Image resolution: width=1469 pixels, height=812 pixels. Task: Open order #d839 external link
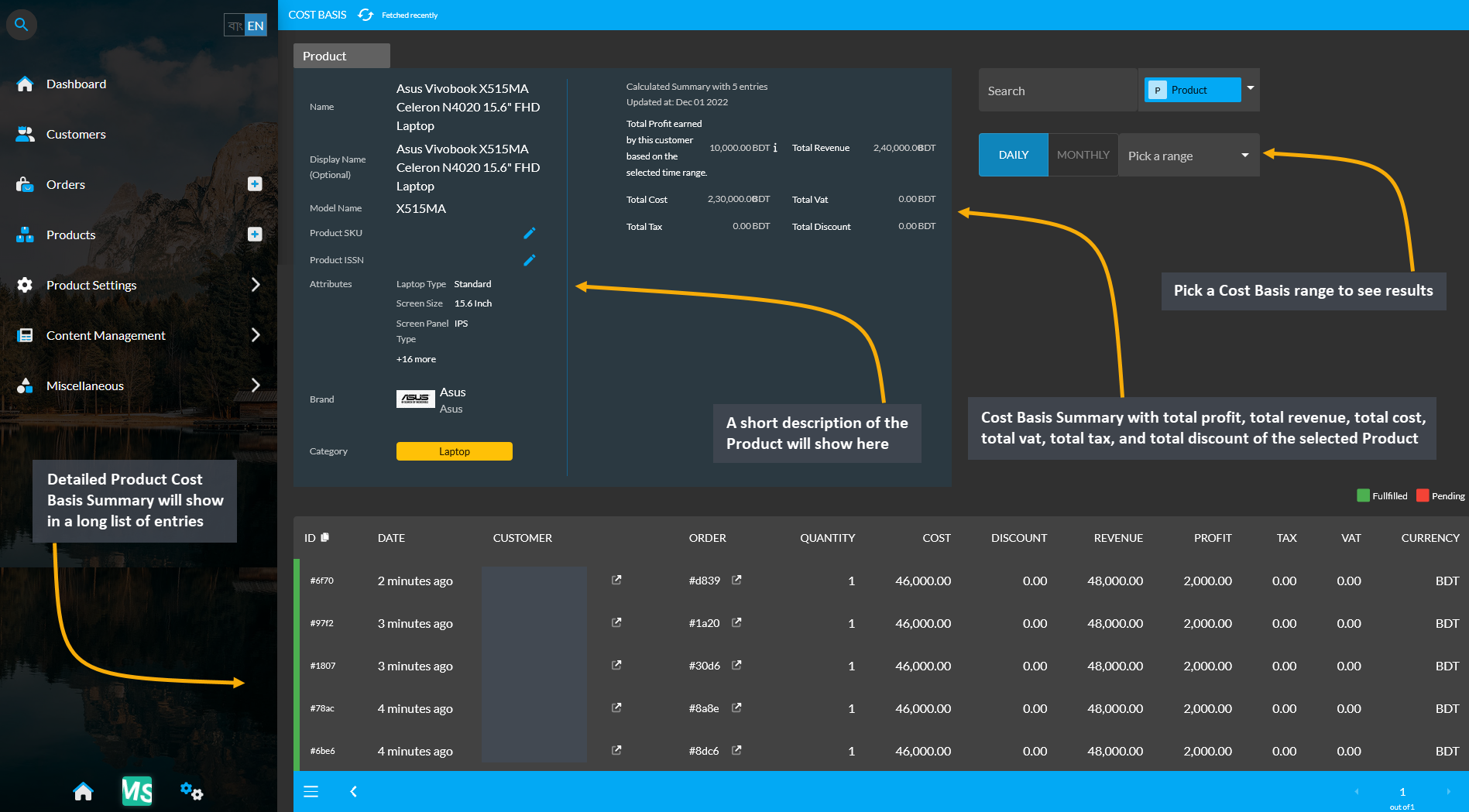pyautogui.click(x=736, y=580)
